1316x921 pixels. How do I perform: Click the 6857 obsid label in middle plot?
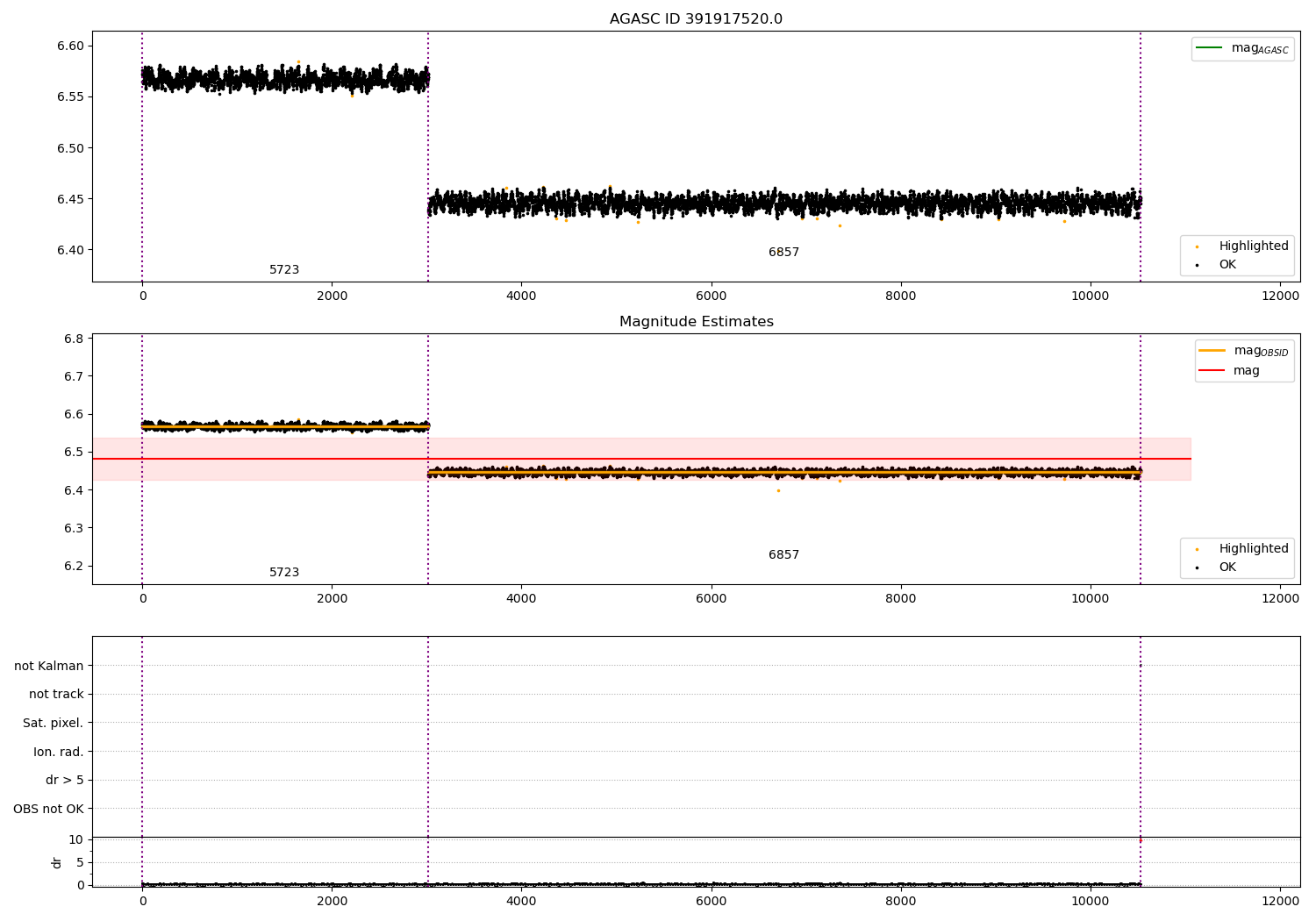pyautogui.click(x=783, y=555)
